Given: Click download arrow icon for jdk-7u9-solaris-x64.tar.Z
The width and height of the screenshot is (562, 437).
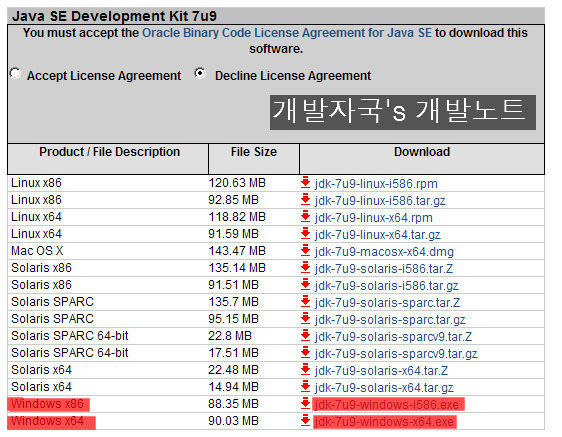Looking at the screenshot, I should click(305, 370).
